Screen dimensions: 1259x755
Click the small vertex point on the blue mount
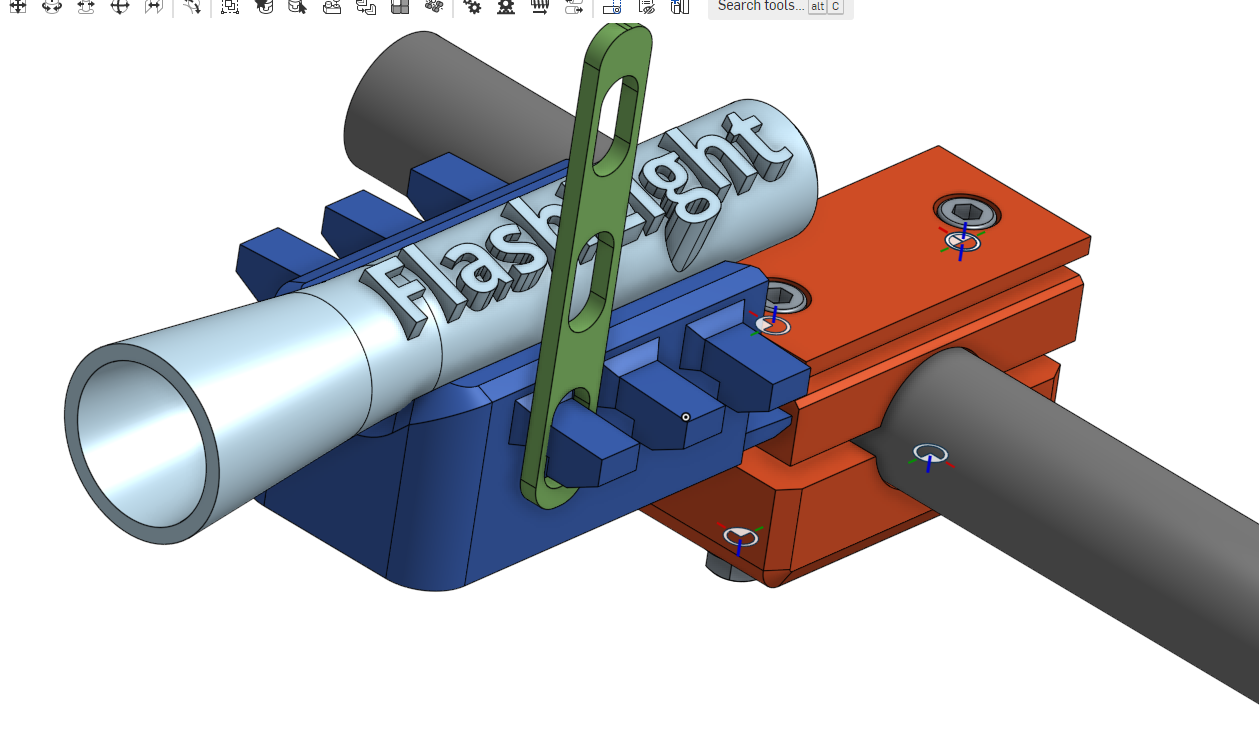click(x=685, y=417)
